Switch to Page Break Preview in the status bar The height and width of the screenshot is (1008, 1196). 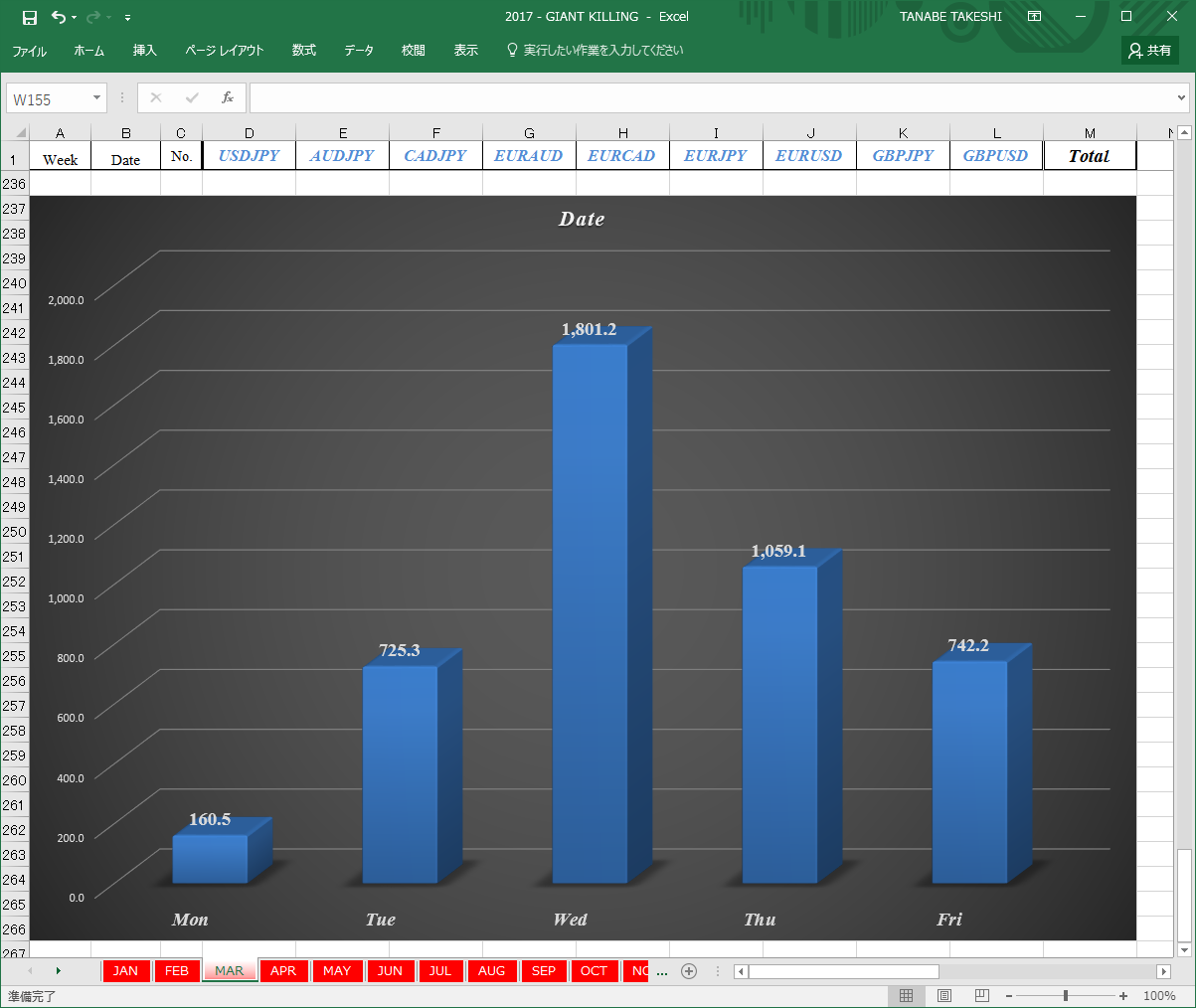pos(982,995)
